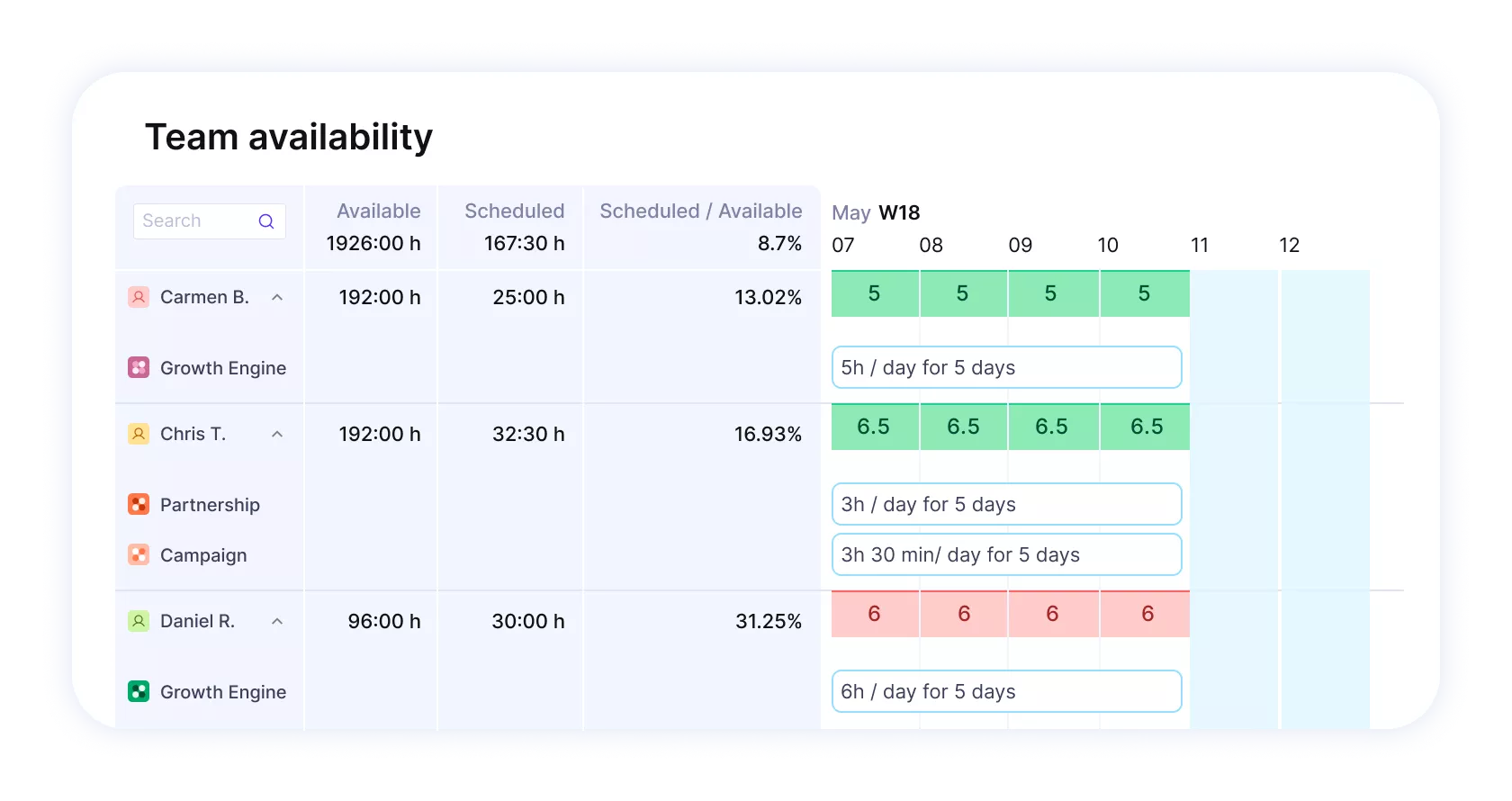The width and height of the screenshot is (1512, 801).
Task: Click Daniel's green Growth Engine icon
Action: click(139, 691)
